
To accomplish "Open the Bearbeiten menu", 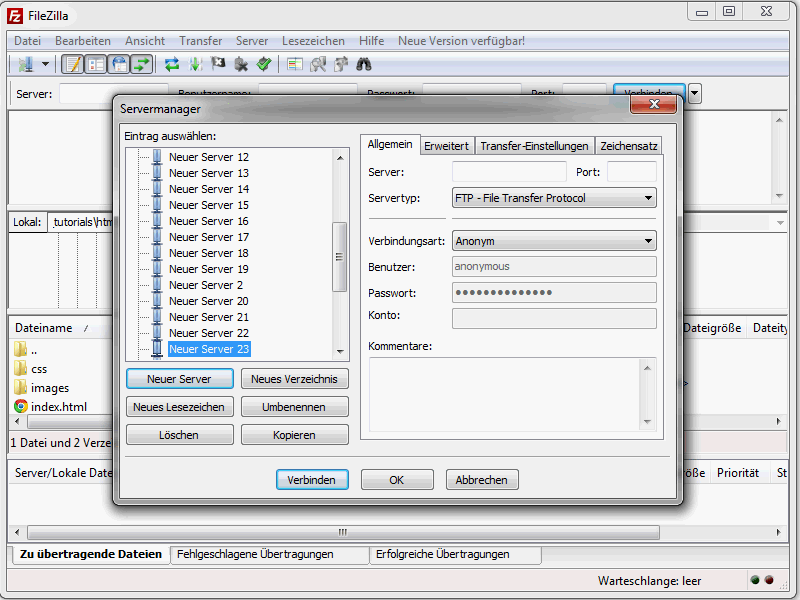I will [x=83, y=41].
